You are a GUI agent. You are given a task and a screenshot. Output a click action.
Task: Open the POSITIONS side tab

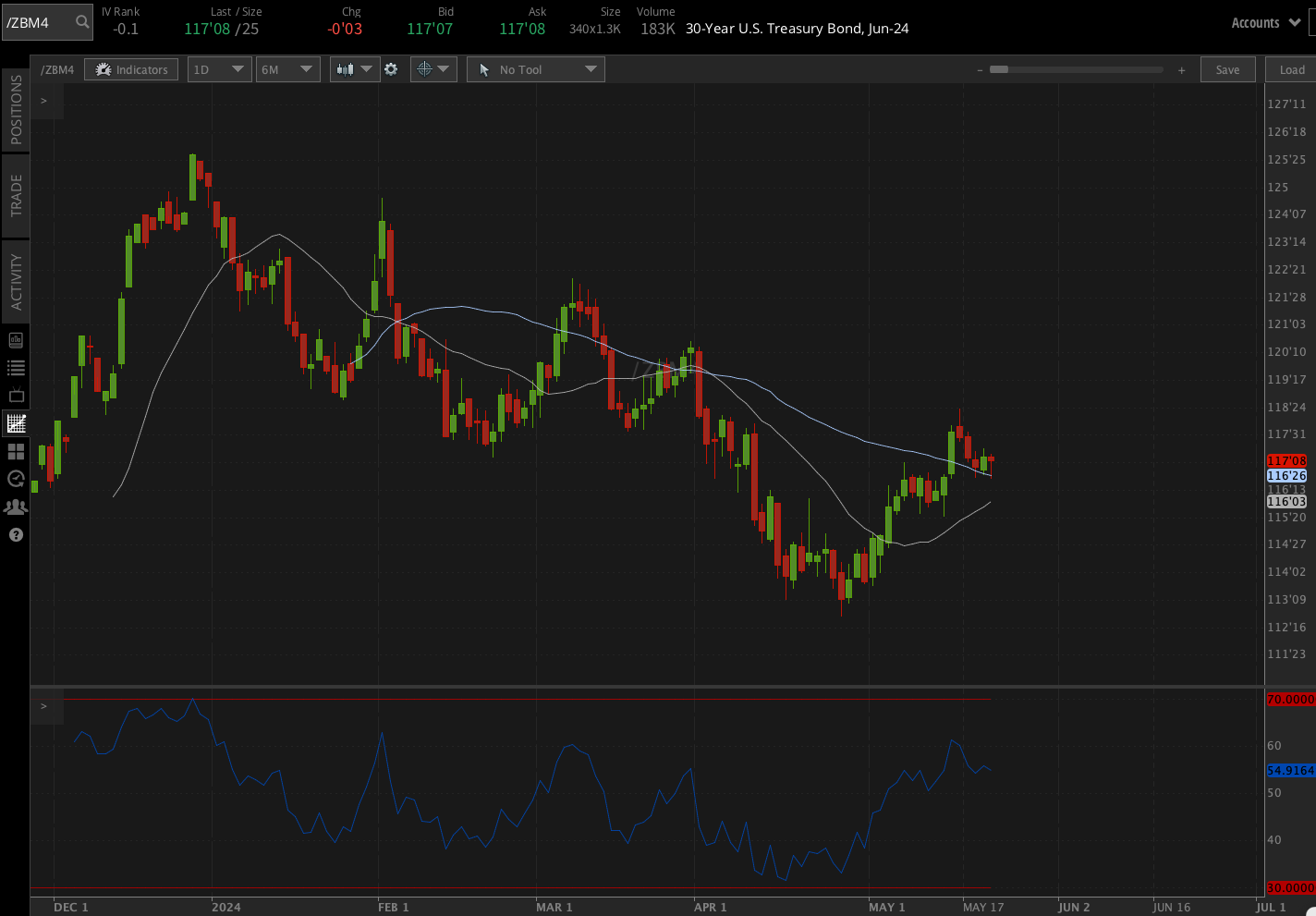(x=16, y=110)
